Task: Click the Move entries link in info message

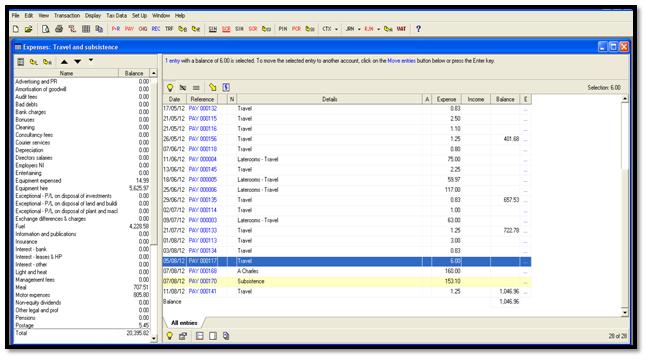Action: 401,61
